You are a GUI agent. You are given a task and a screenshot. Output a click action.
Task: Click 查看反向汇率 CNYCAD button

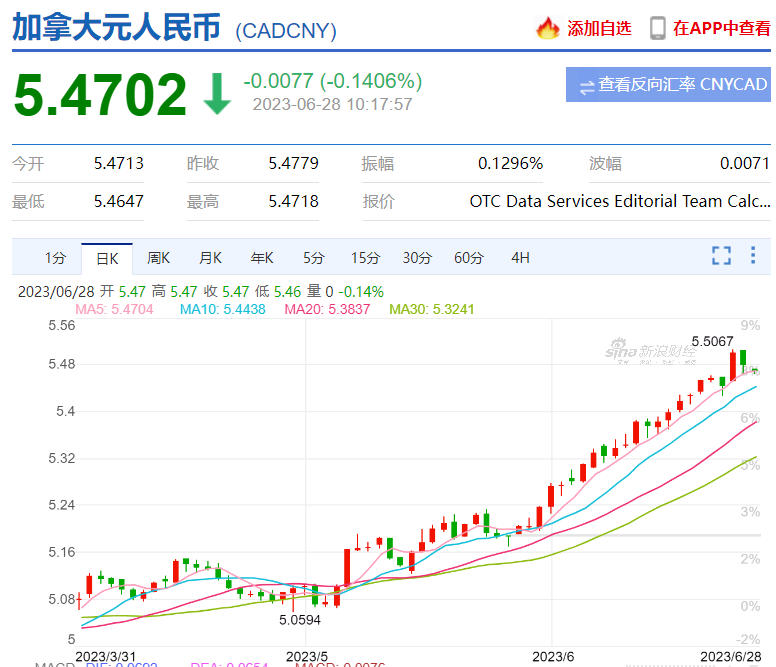point(668,86)
